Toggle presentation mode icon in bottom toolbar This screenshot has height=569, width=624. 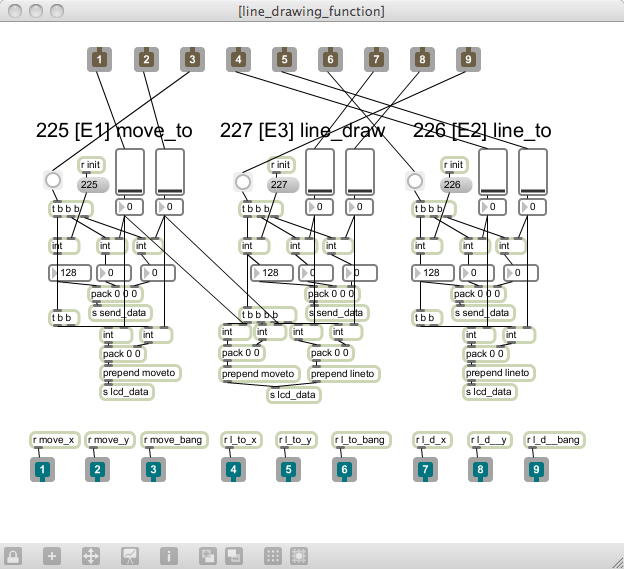130,556
